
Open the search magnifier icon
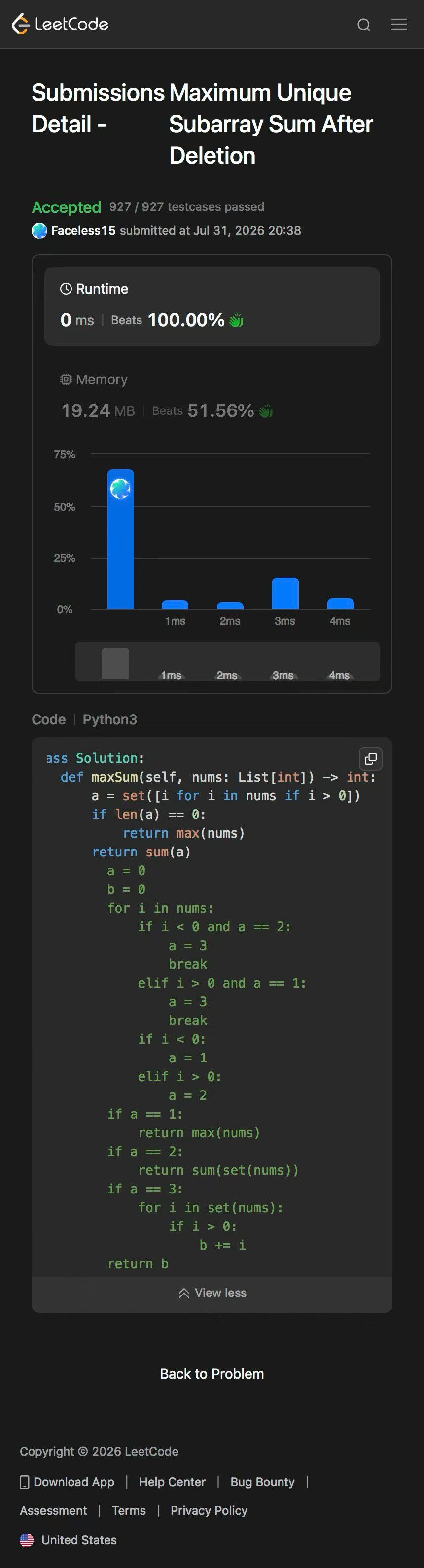(364, 24)
